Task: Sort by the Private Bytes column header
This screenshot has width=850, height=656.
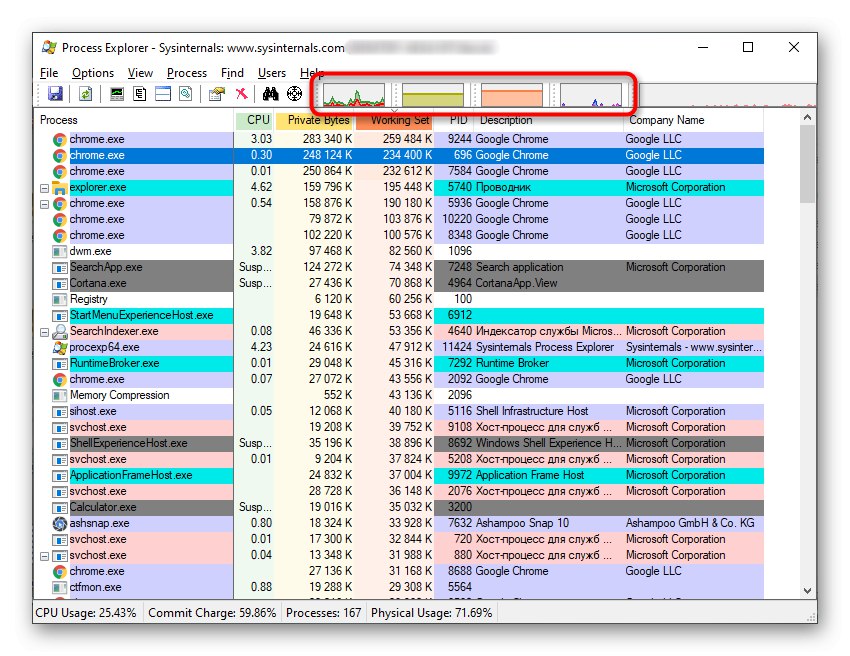Action: [314, 120]
